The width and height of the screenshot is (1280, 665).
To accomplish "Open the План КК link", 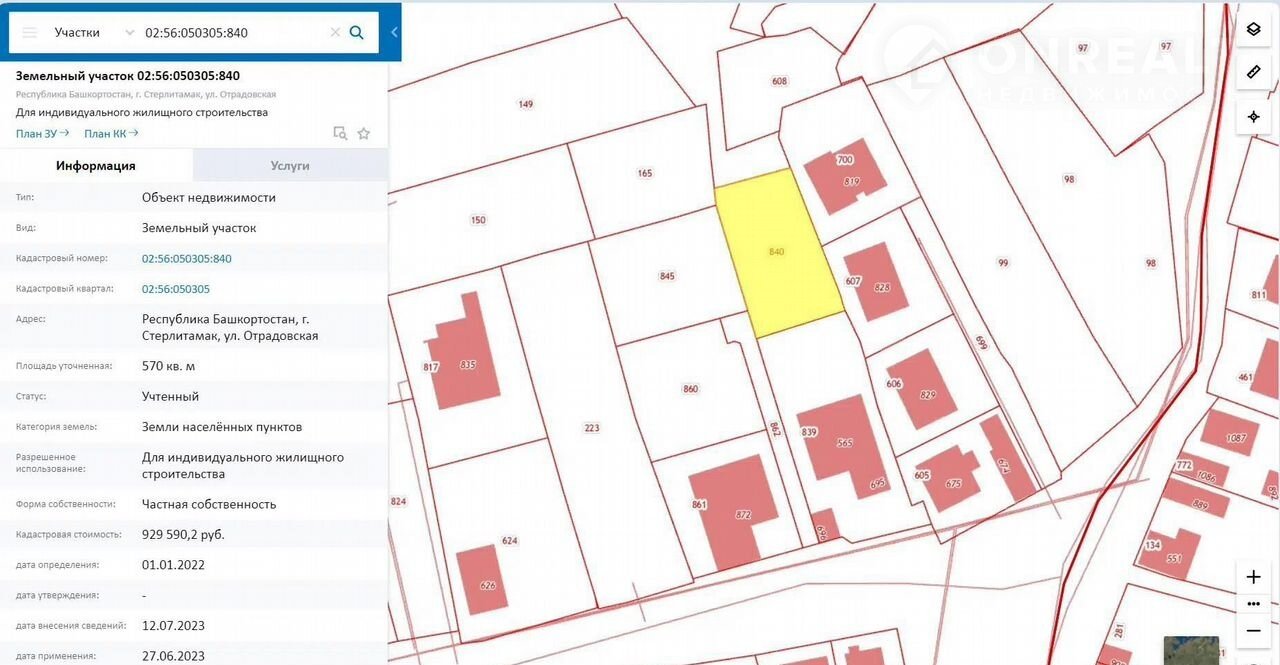I will coord(111,133).
